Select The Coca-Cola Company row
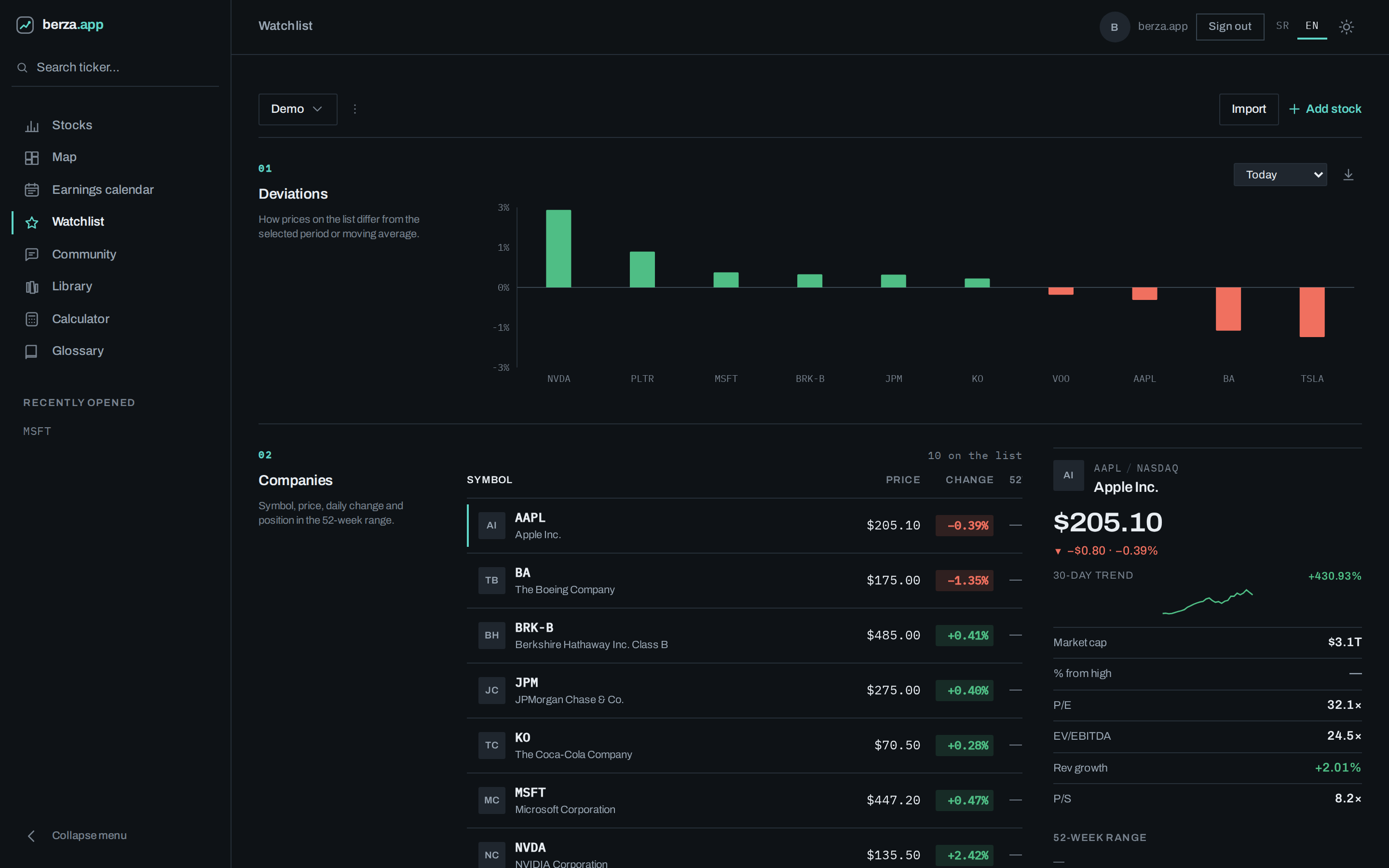The width and height of the screenshot is (1389, 868). [x=745, y=745]
